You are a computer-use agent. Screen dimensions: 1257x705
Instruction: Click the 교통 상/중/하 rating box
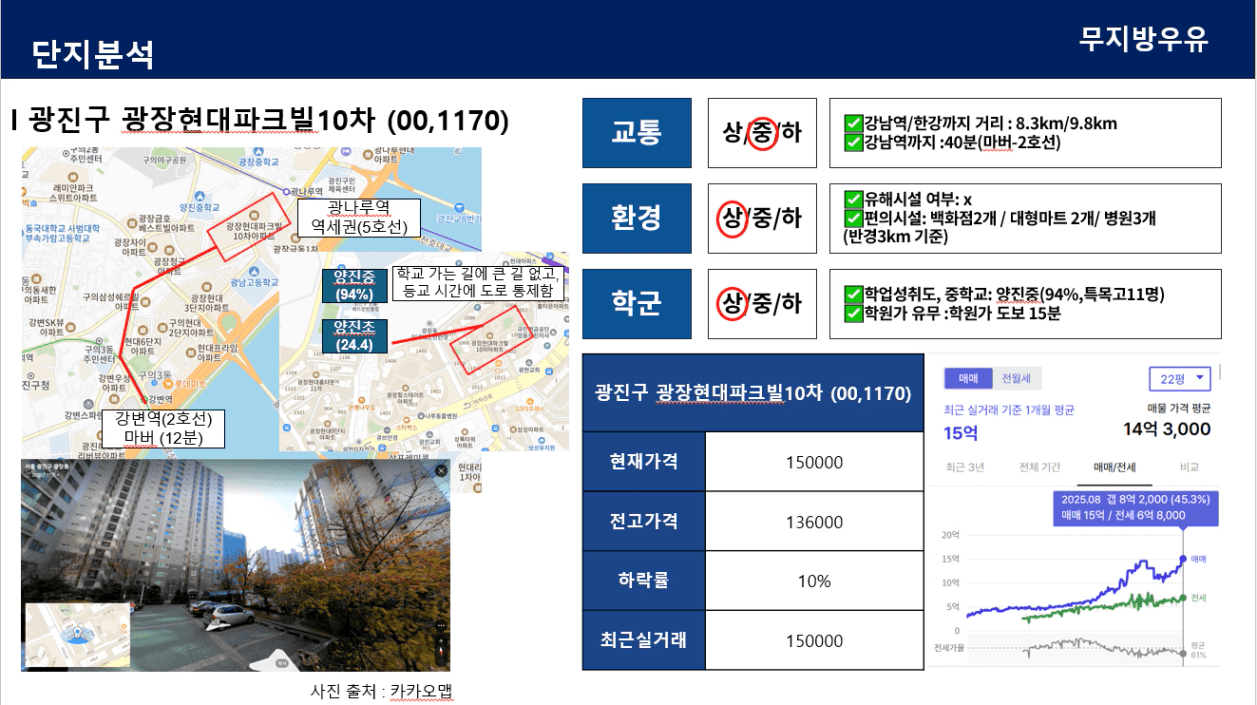[762, 133]
